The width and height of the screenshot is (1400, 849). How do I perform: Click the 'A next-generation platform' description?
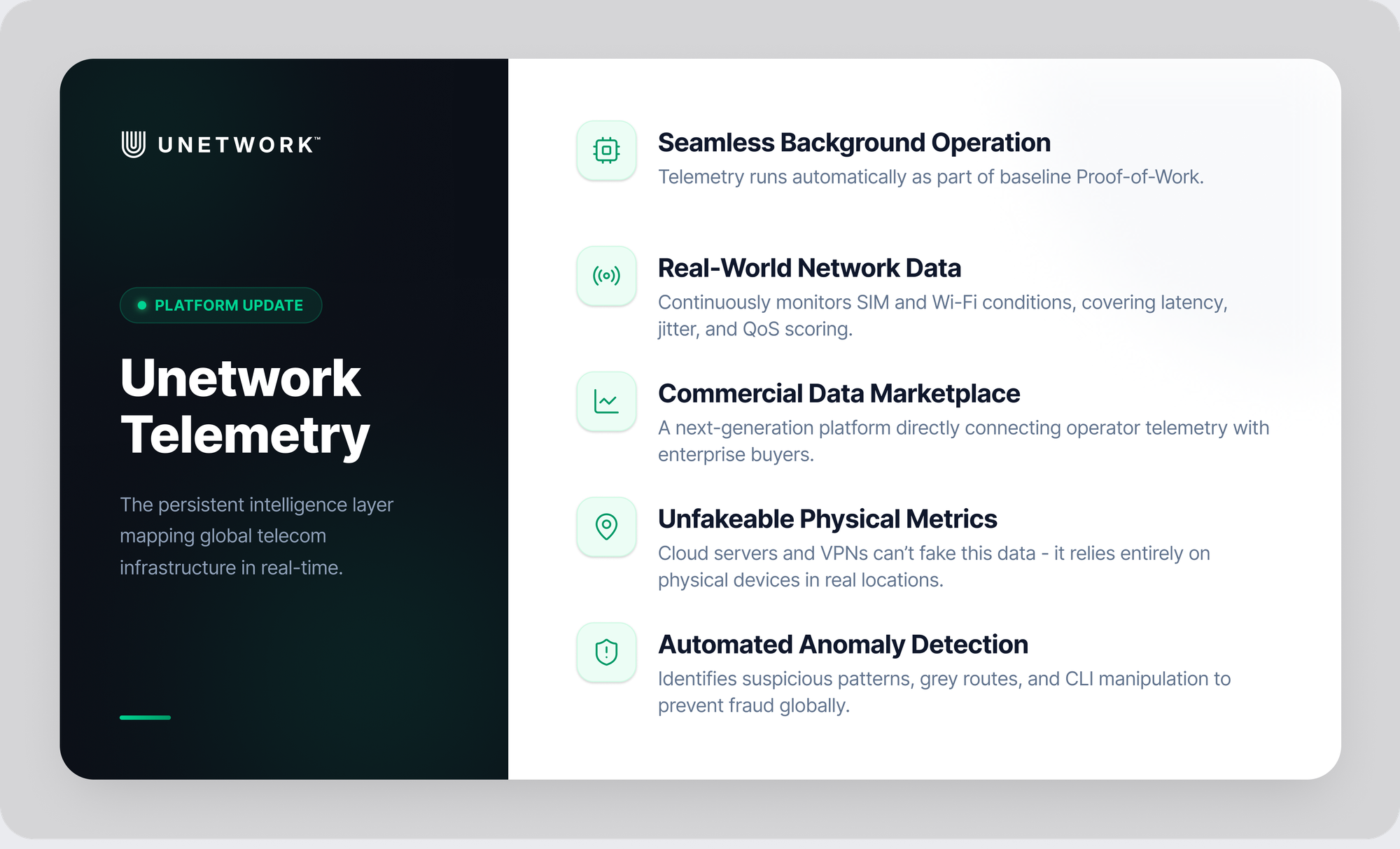click(963, 441)
